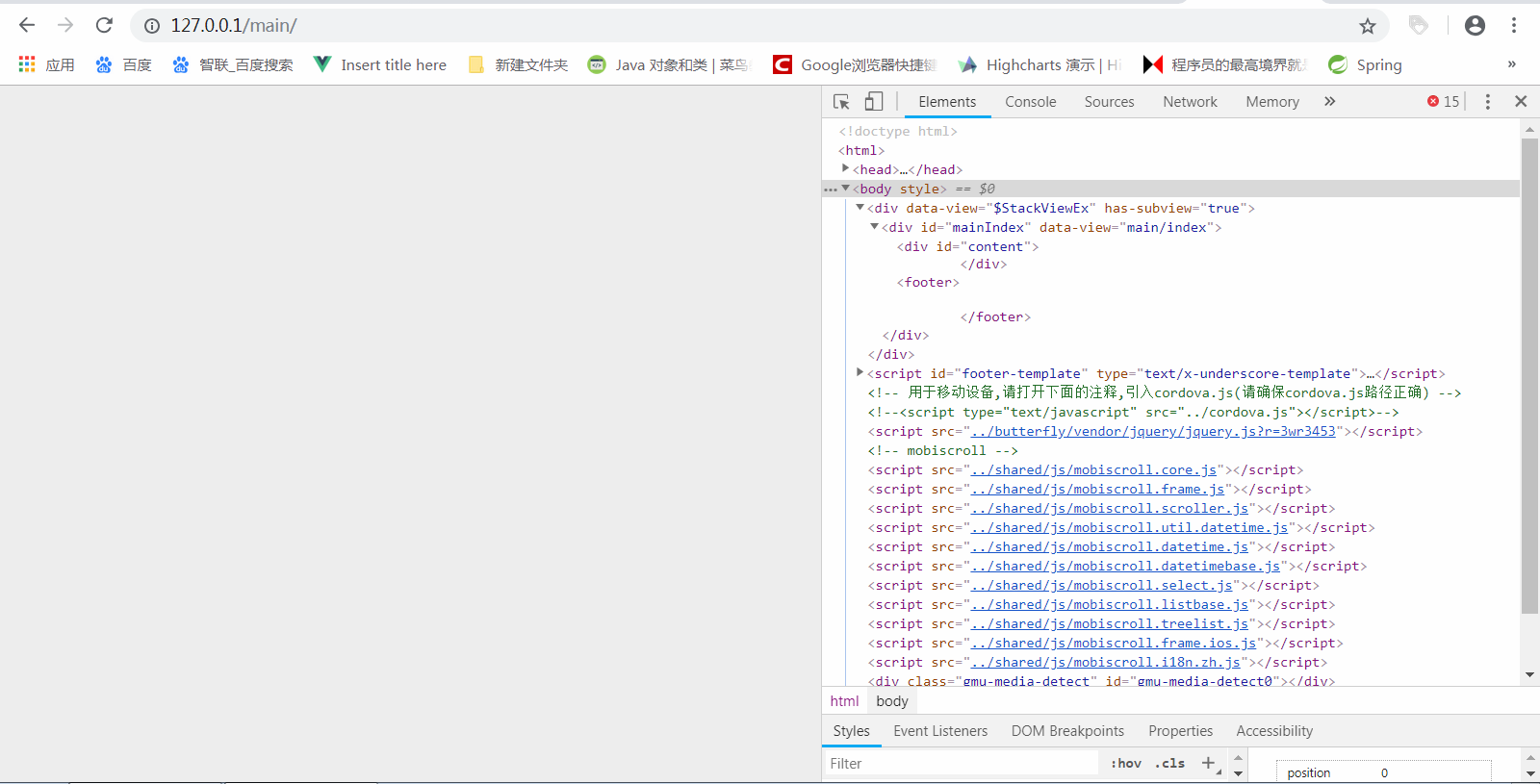This screenshot has height=784, width=1540.
Task: Open the jquery.js script source link
Action: pos(1153,432)
